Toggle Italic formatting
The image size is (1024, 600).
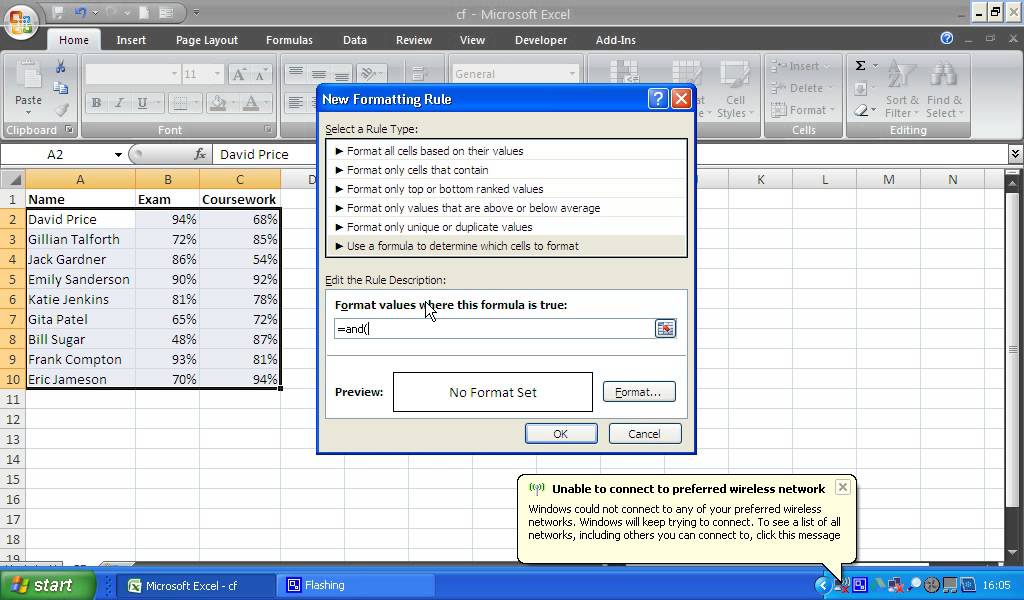click(119, 103)
